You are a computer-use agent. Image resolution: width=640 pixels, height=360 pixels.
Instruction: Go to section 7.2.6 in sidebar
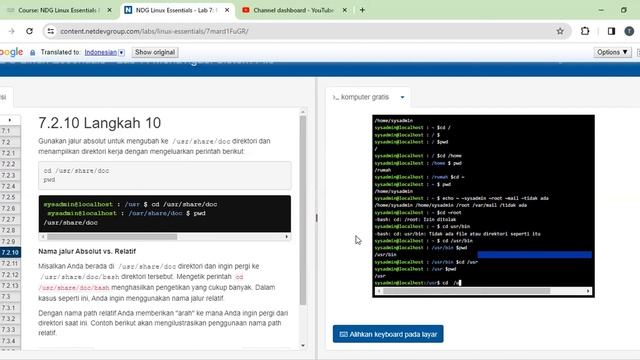tap(10, 208)
